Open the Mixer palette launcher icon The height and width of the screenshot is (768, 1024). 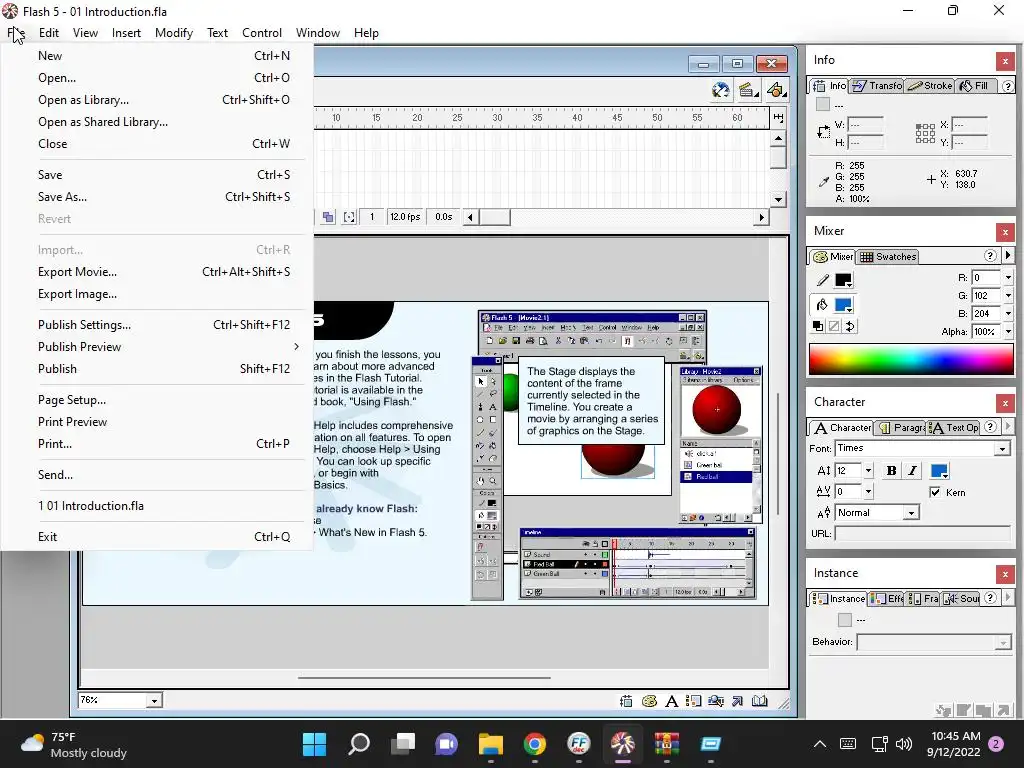point(649,701)
